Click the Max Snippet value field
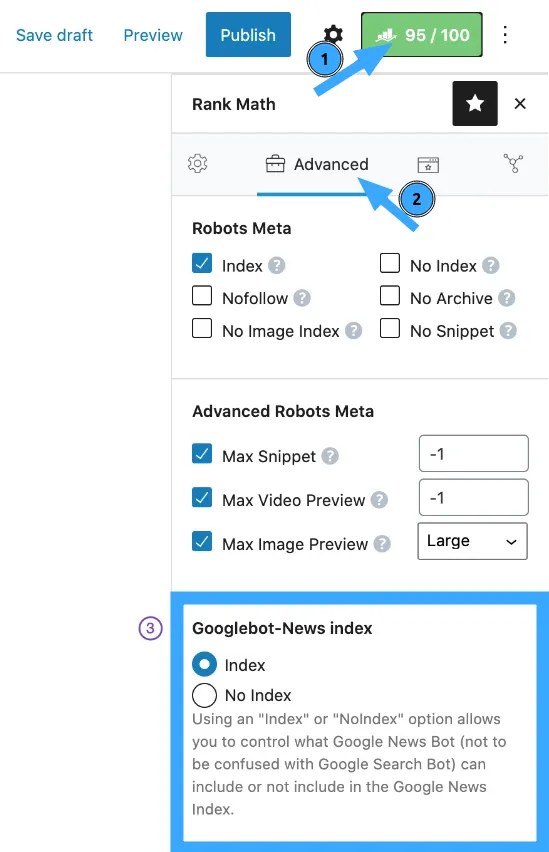The height and width of the screenshot is (852, 549). [x=473, y=453]
